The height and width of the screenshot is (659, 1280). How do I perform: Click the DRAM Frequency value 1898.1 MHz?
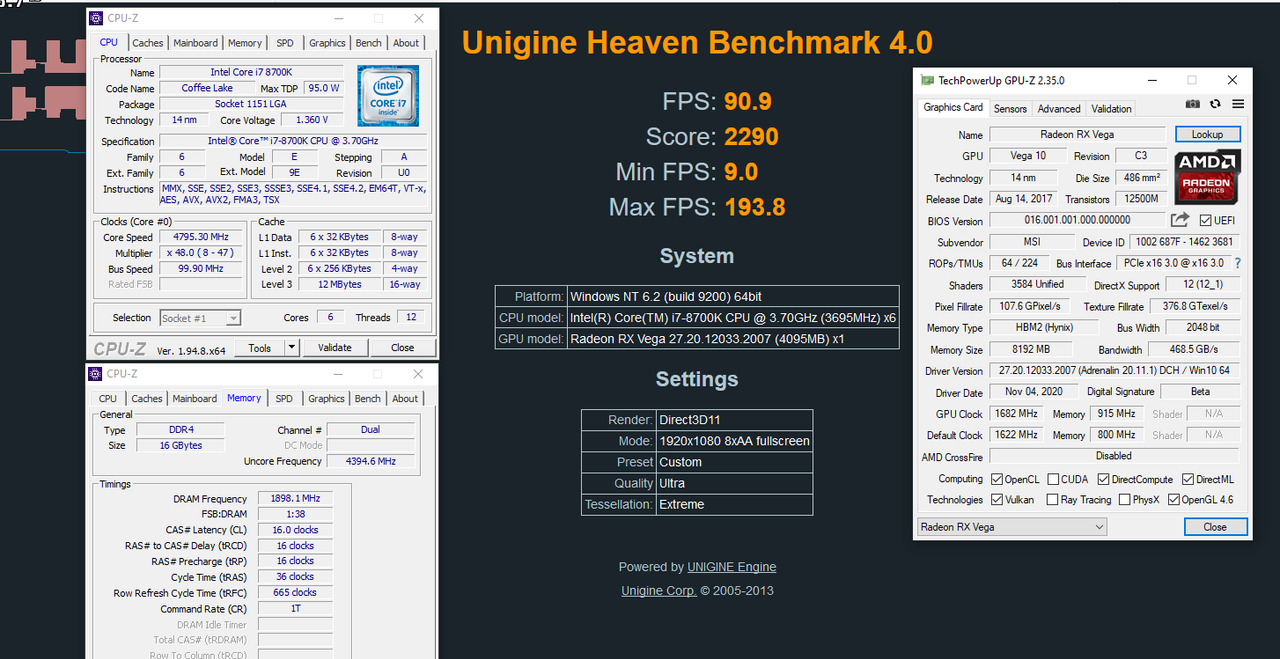[294, 499]
